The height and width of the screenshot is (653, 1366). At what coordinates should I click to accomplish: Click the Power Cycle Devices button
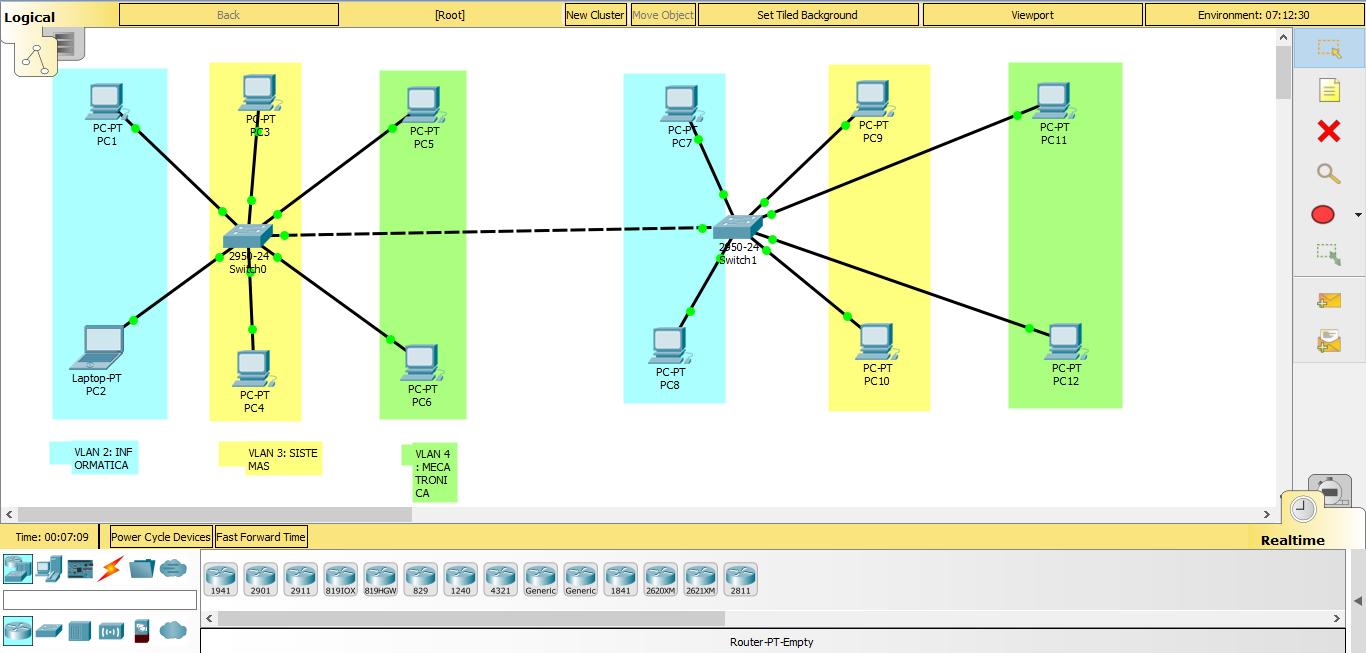click(x=161, y=537)
